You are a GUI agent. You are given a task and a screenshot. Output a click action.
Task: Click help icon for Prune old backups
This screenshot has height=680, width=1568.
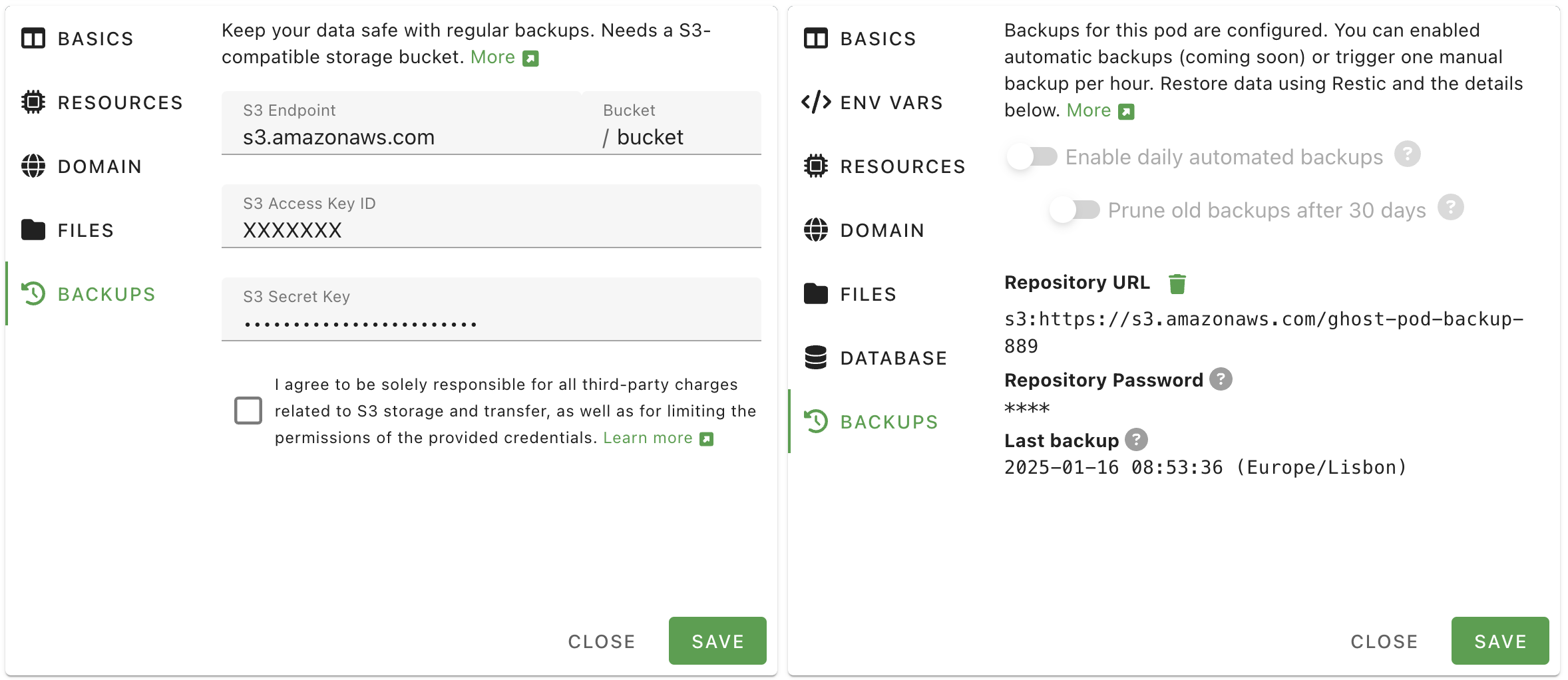point(1450,208)
